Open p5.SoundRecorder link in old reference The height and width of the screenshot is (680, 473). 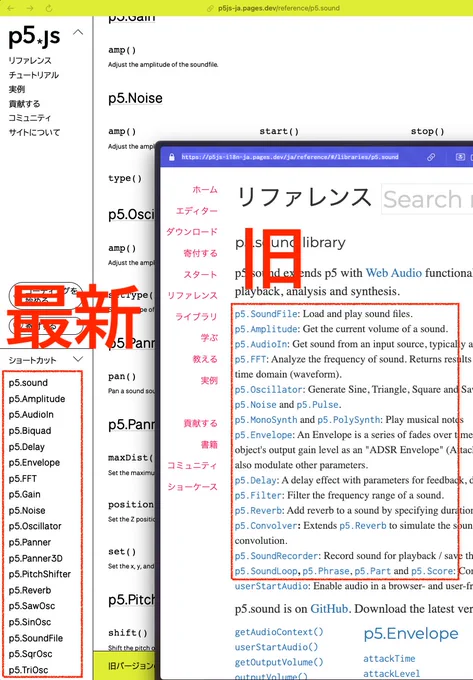(277, 556)
